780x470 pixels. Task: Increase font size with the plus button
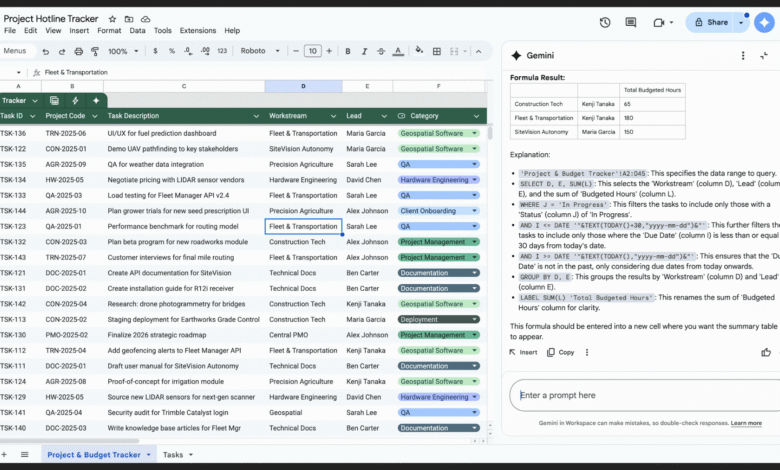tap(329, 51)
